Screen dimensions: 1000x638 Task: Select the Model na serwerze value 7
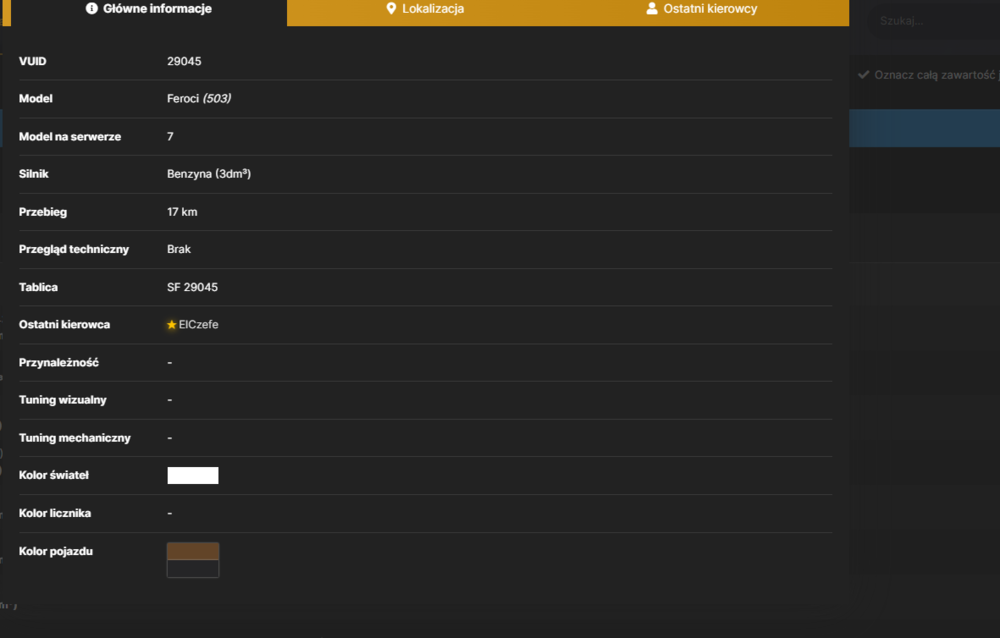pos(170,137)
